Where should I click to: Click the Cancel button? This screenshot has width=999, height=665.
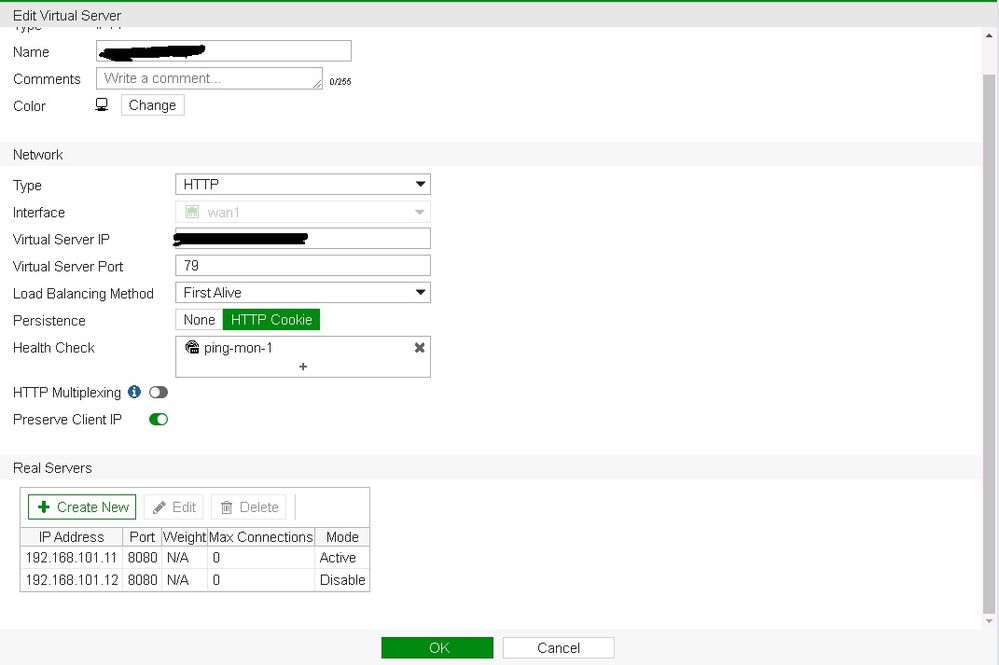(x=558, y=648)
